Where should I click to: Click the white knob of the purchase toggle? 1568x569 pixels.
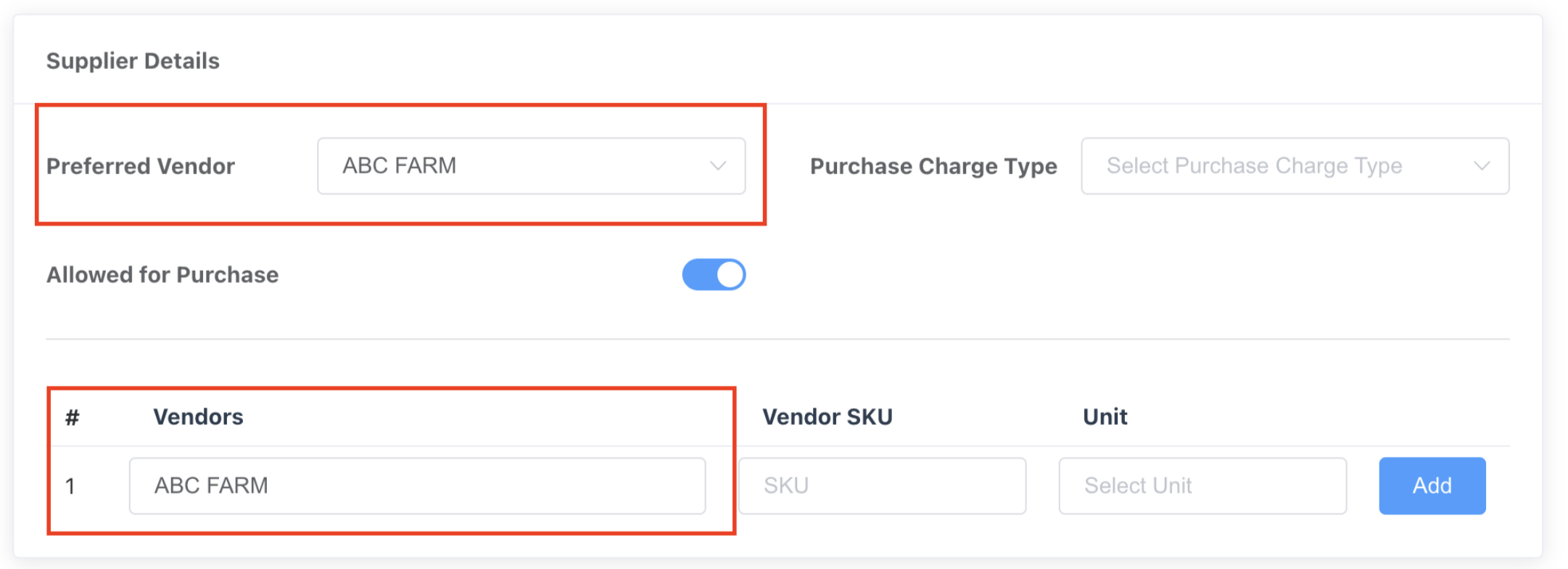pos(730,275)
